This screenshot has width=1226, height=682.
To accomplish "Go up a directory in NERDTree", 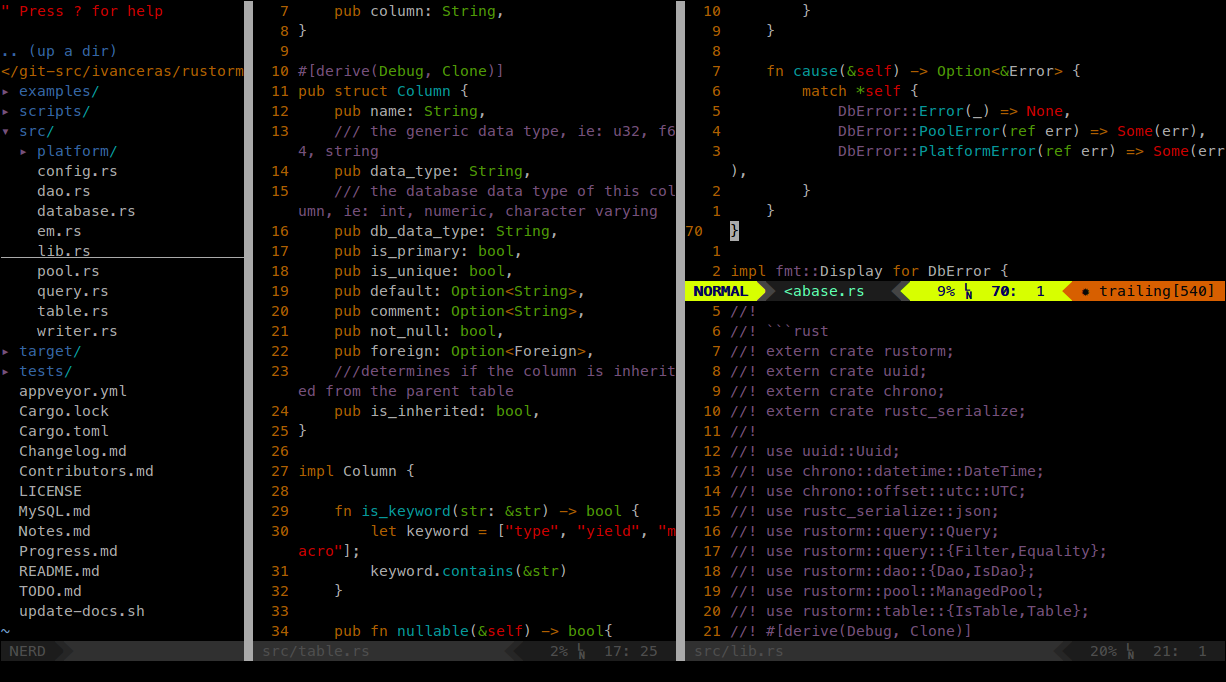I will point(59,51).
